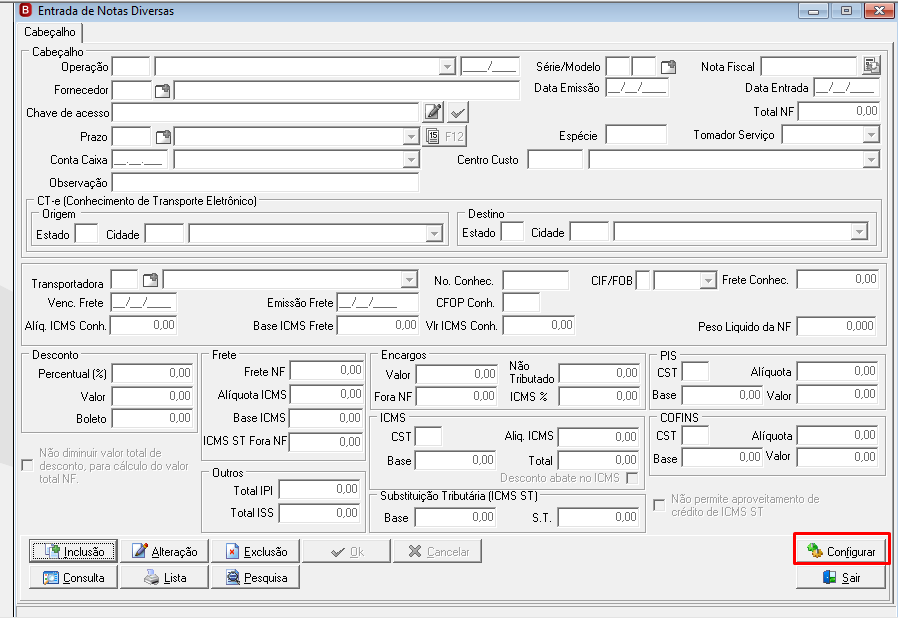The height and width of the screenshot is (618, 898).
Task: Click the F12 calendar button
Action: coord(445,136)
